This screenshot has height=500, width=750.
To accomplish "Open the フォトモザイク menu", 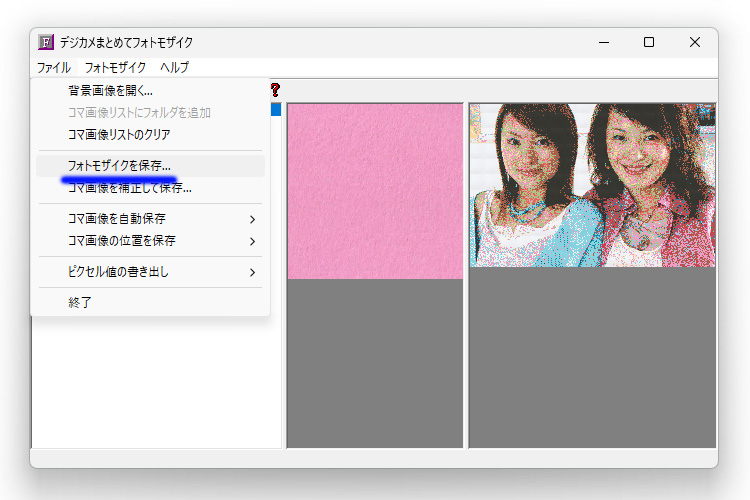I will 115,68.
